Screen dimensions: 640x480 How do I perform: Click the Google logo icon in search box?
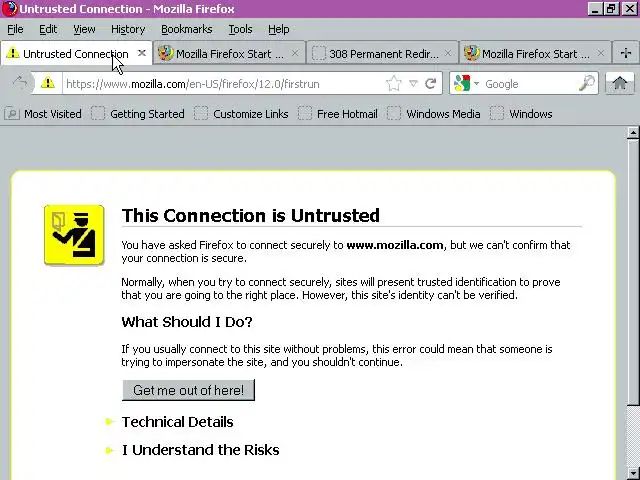[x=462, y=83]
